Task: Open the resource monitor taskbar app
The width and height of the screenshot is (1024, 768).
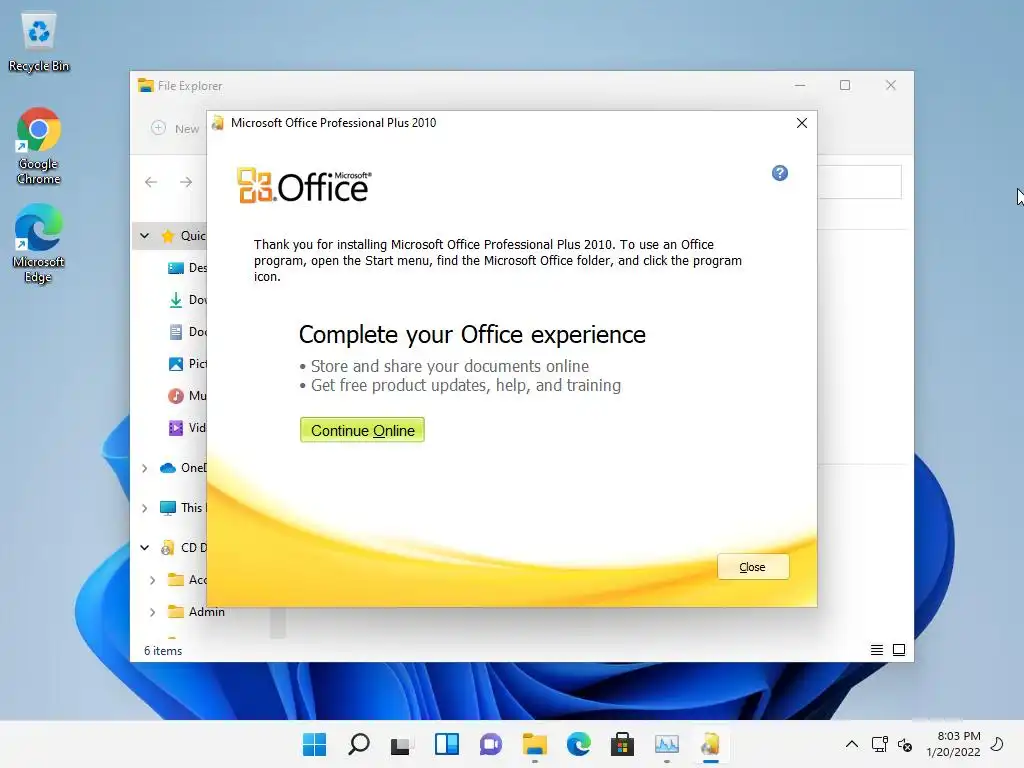Action: coord(667,744)
